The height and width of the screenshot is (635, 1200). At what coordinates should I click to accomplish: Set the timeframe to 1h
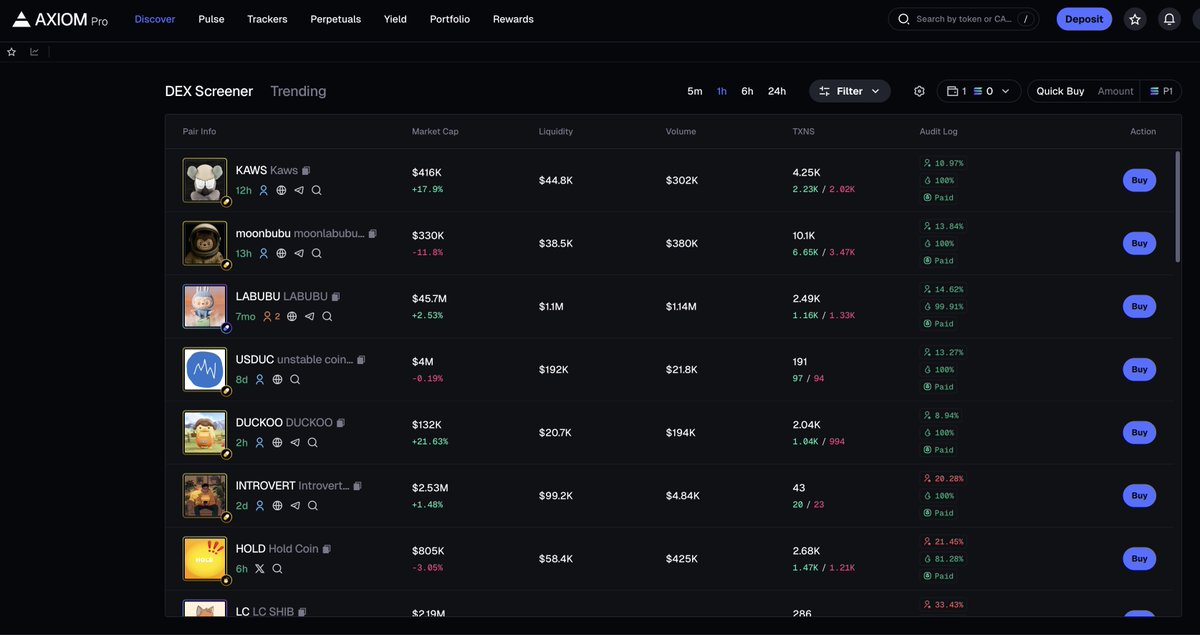(722, 91)
